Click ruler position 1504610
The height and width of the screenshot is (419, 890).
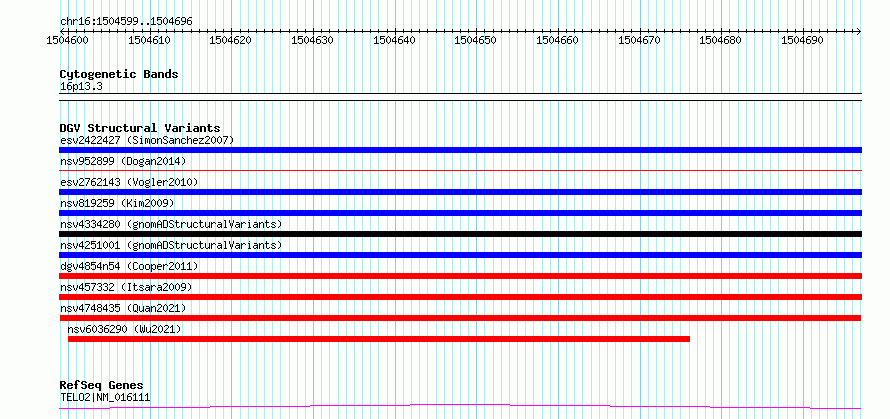[150, 40]
